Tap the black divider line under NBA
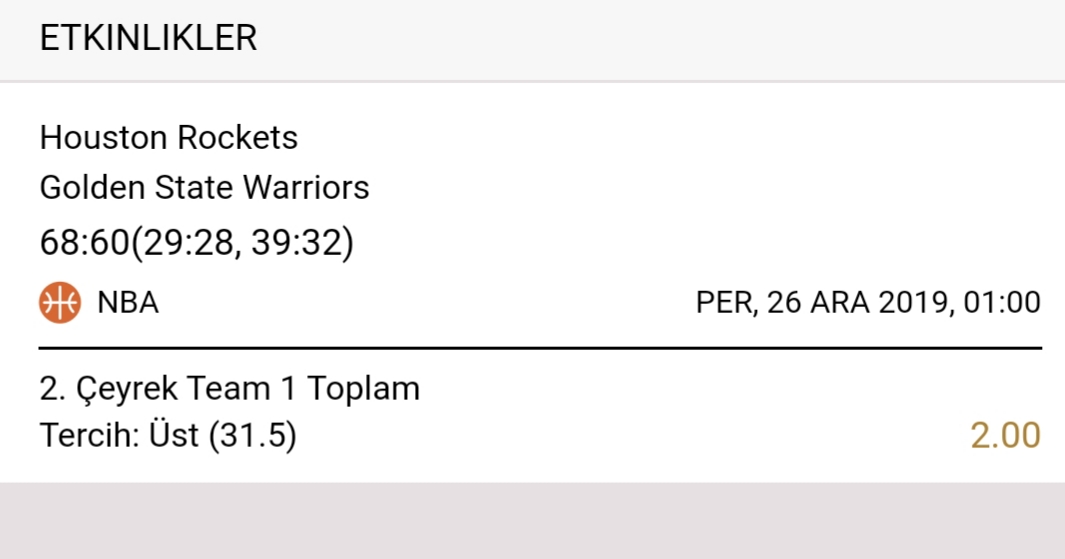The width and height of the screenshot is (1065, 559). click(540, 348)
